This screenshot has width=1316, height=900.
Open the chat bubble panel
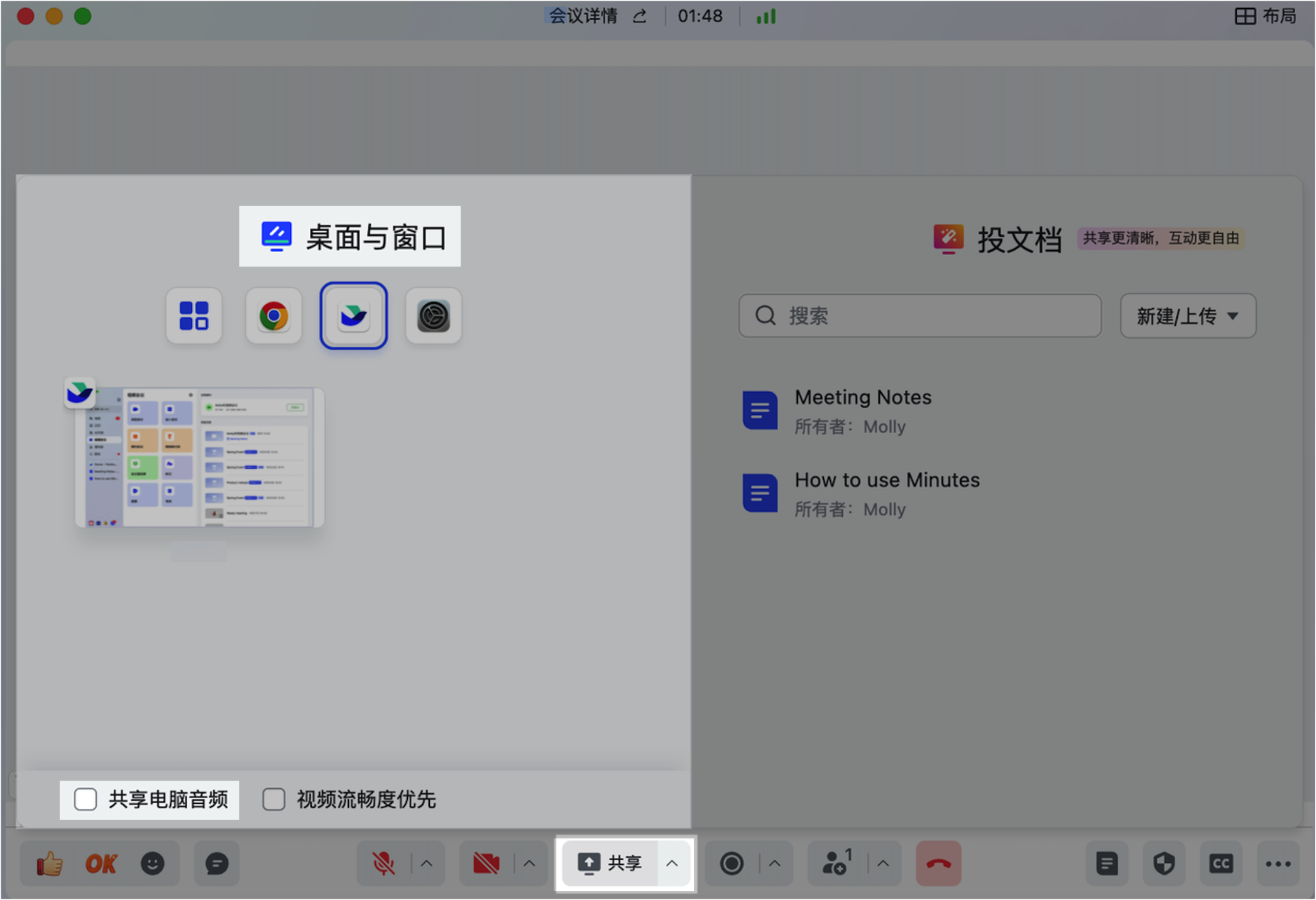click(216, 864)
